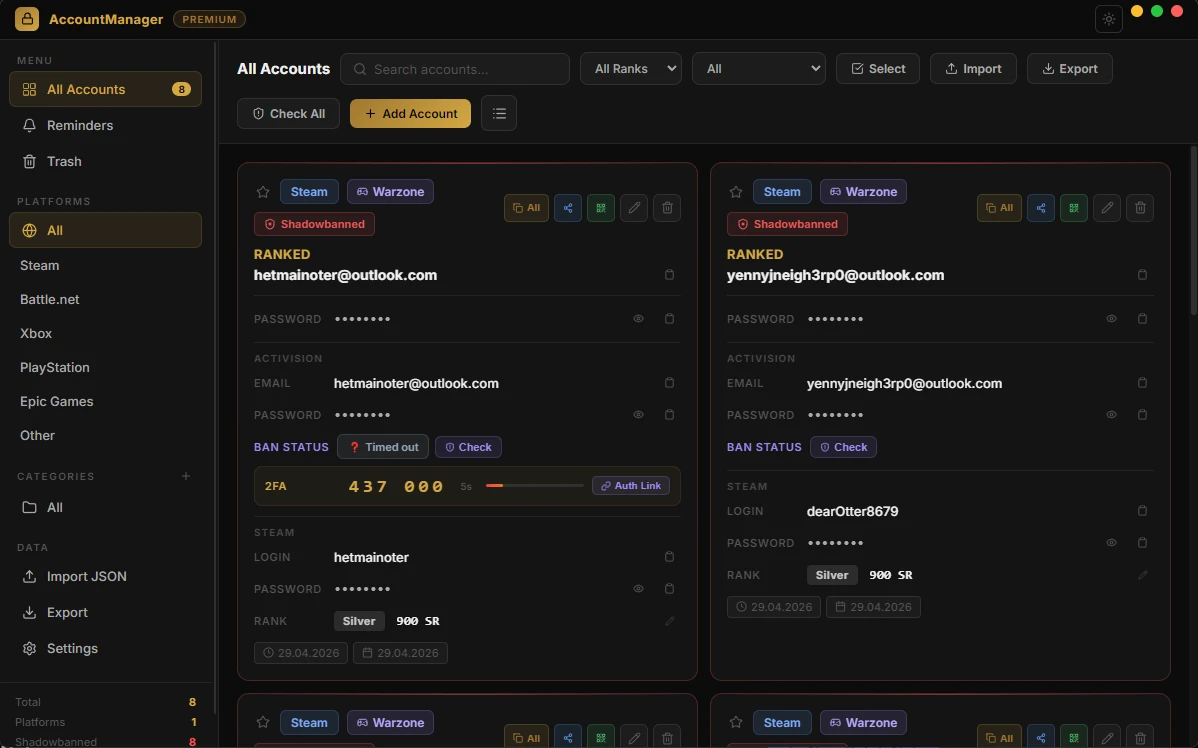Reveal main password of hetmainoter account
This screenshot has width=1198, height=748.
click(x=638, y=319)
